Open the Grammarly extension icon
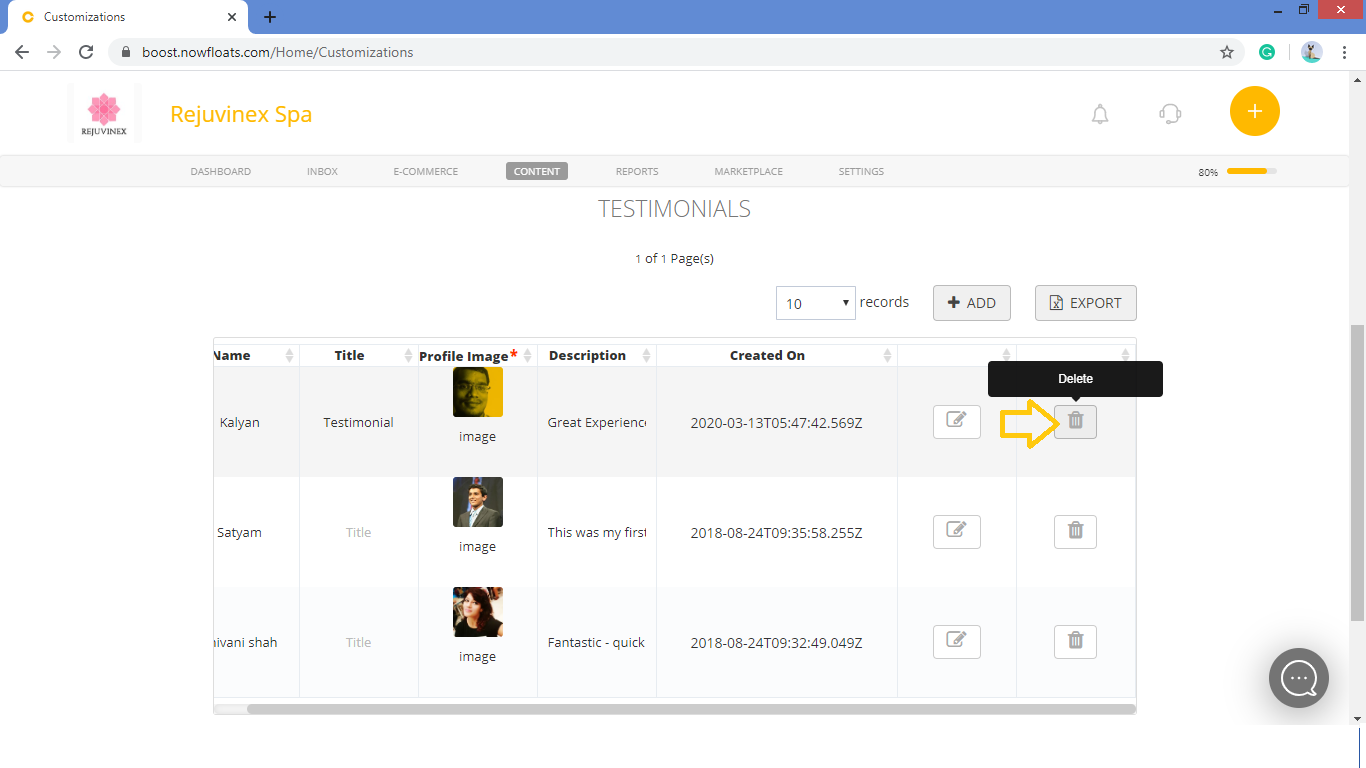The width and height of the screenshot is (1366, 768). pyautogui.click(x=1267, y=52)
